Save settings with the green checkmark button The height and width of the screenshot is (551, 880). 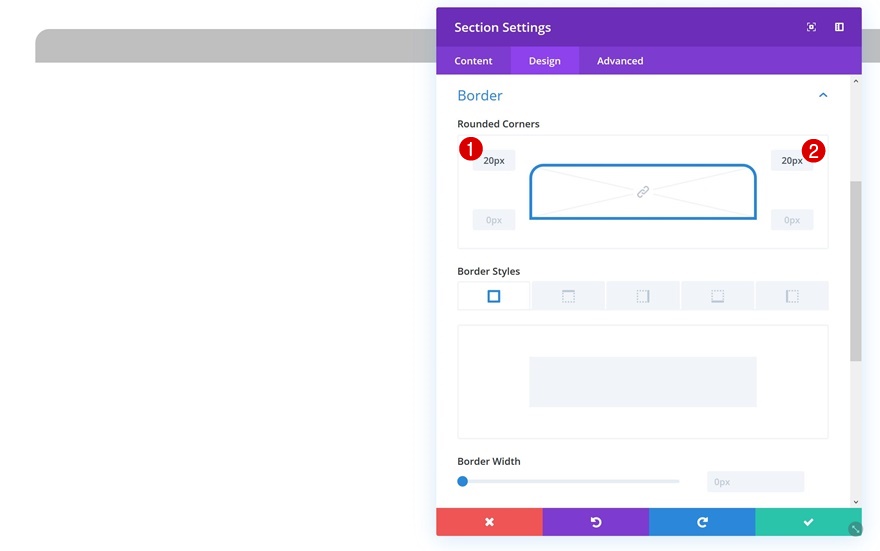808,522
